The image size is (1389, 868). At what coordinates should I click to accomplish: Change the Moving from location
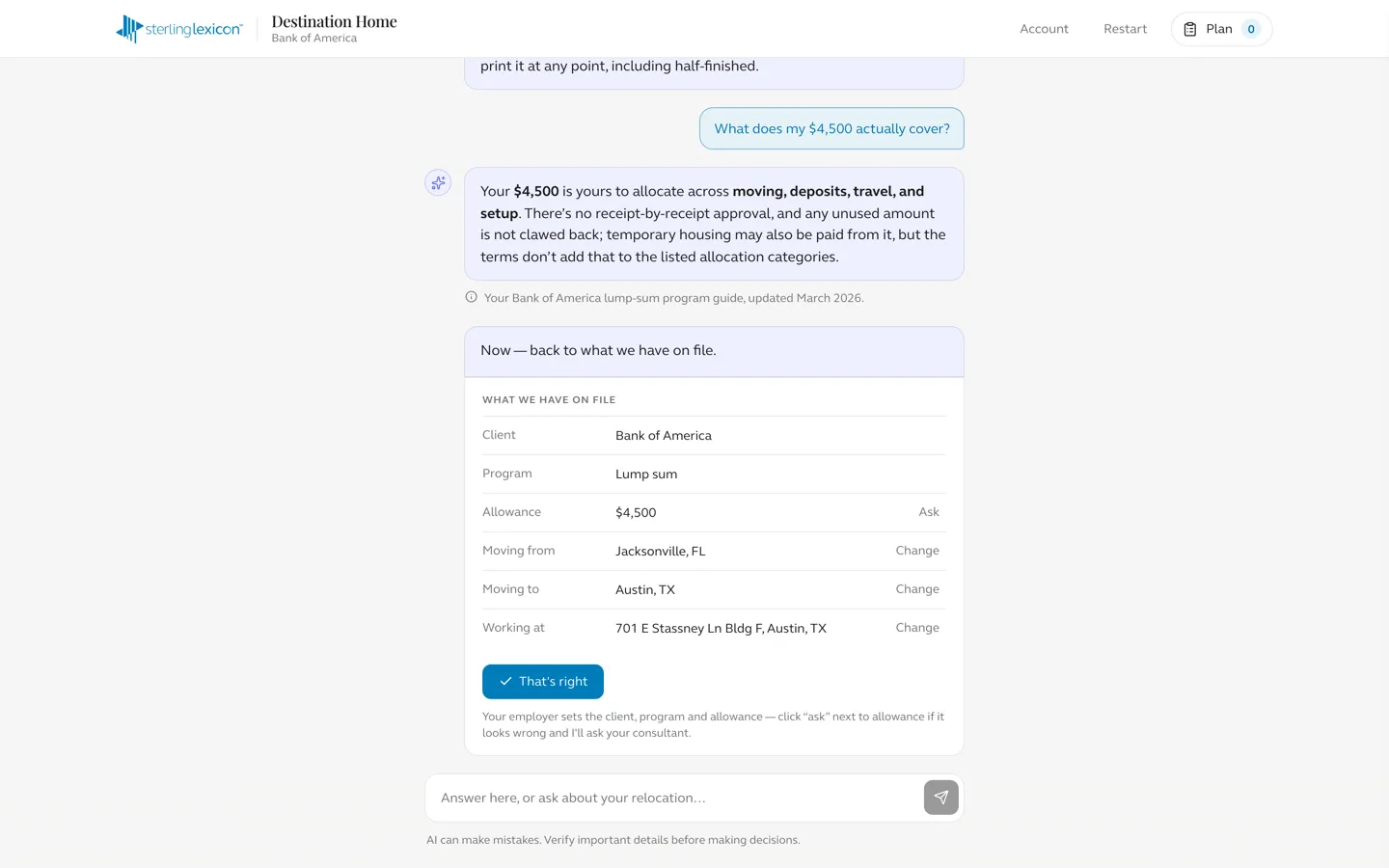point(917,551)
